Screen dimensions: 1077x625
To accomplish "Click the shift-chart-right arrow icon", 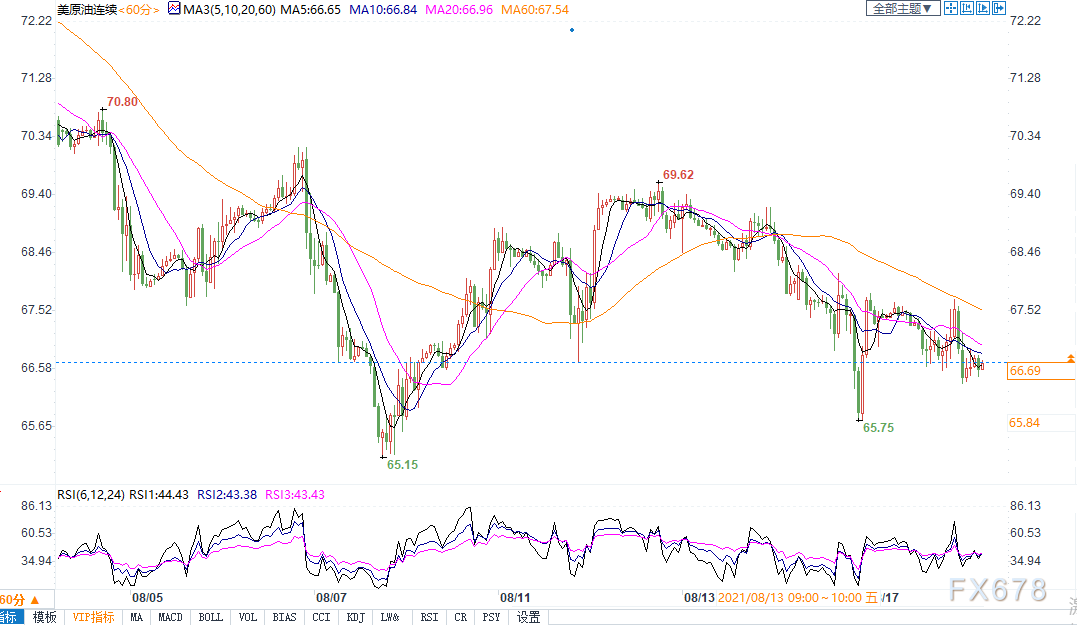I will [999, 8].
